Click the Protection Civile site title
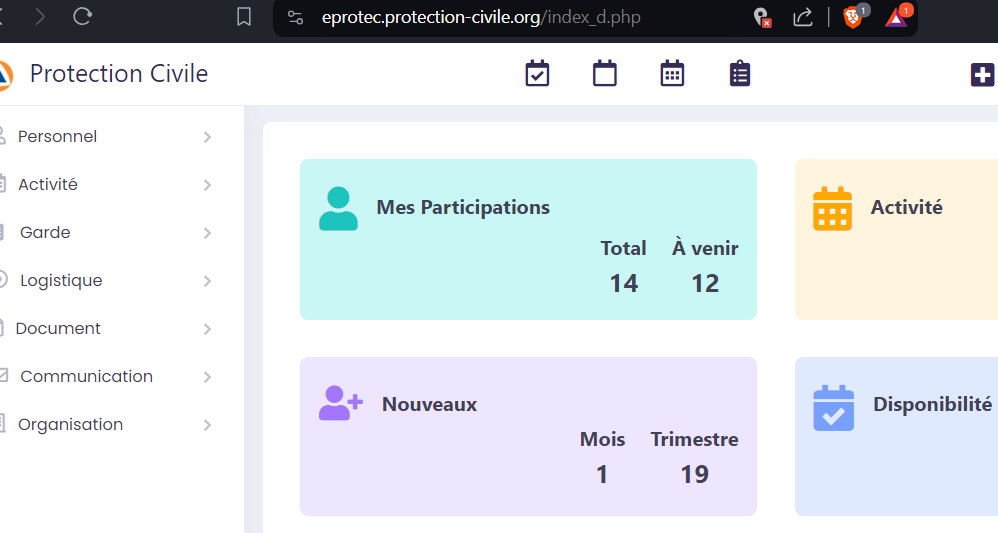The height and width of the screenshot is (533, 998). point(119,74)
